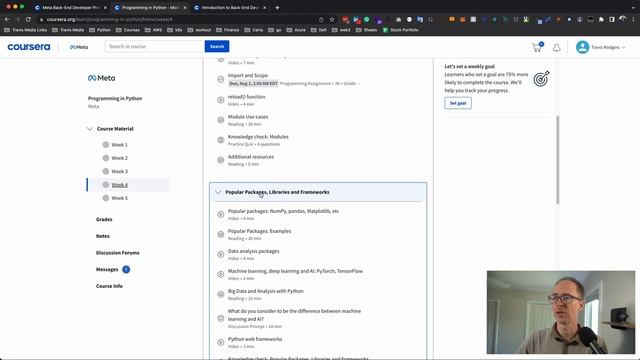Click the webcam video overlay
The height and width of the screenshot is (360, 640).
(x=561, y=312)
